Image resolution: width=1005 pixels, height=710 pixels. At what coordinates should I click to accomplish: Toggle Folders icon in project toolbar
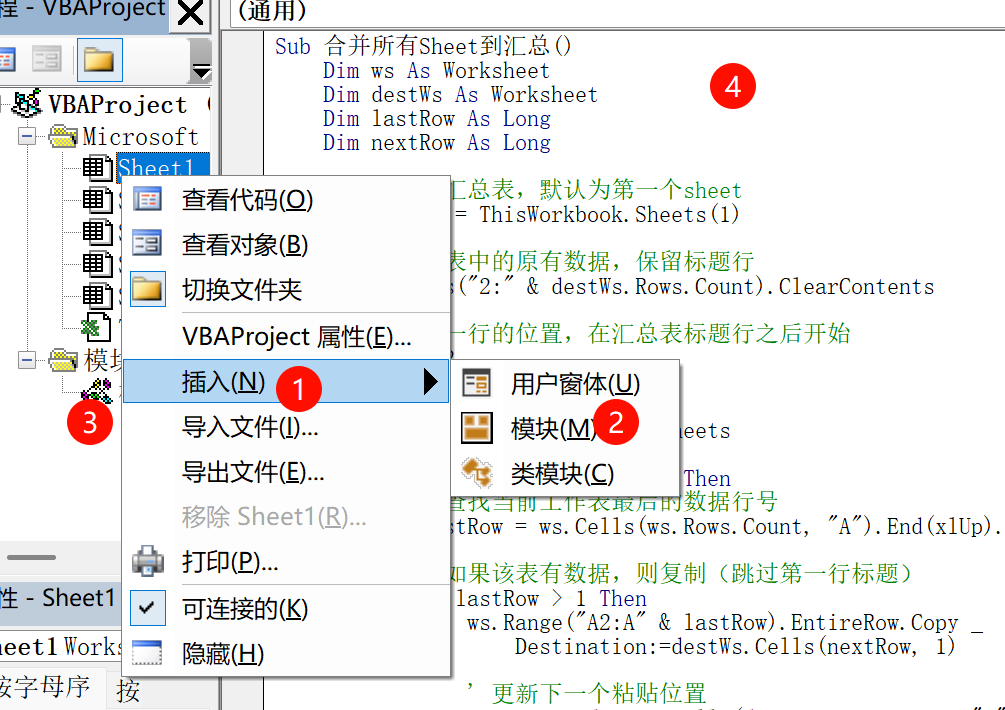point(99,60)
